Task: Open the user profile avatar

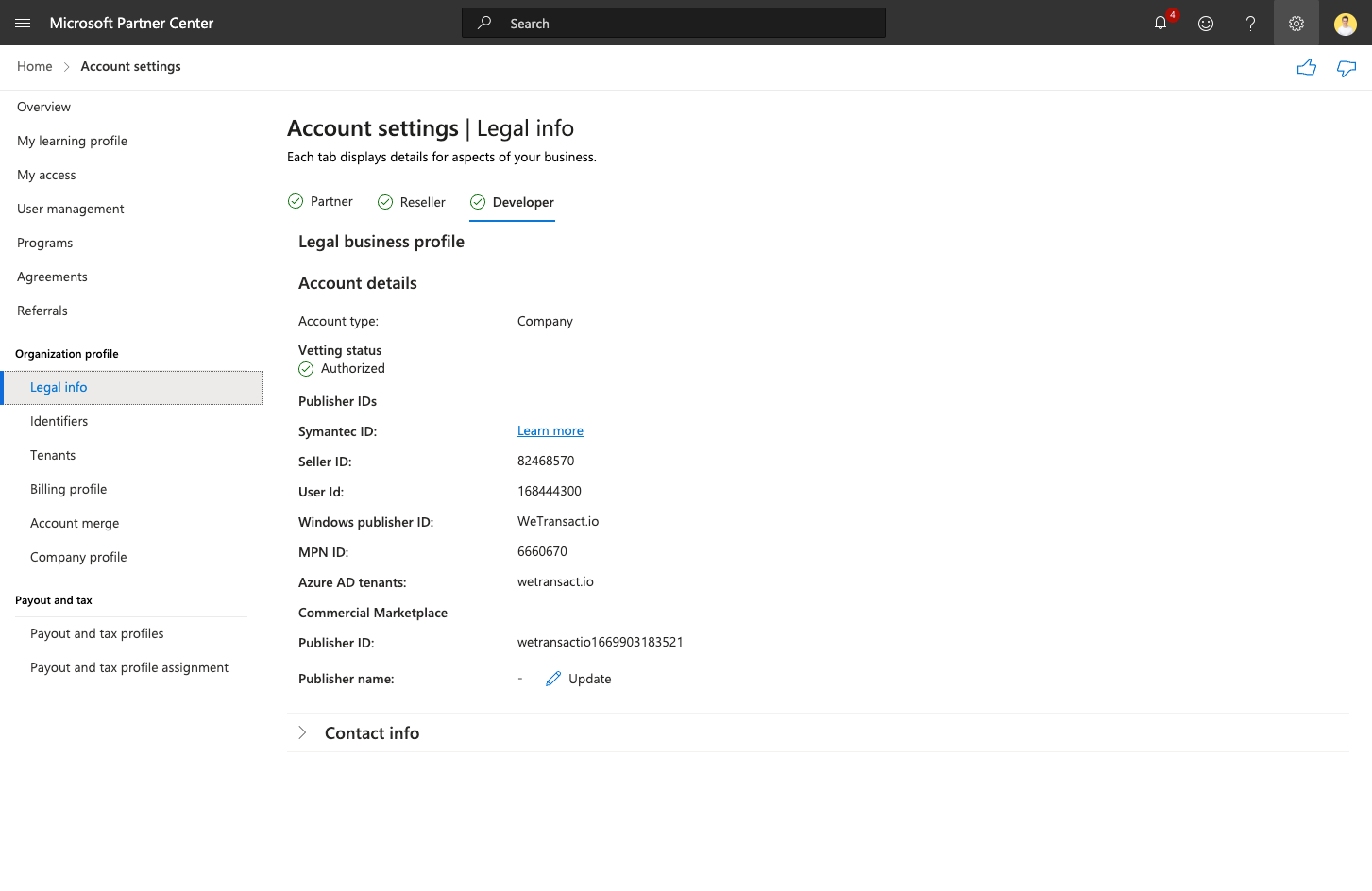Action: (x=1346, y=23)
